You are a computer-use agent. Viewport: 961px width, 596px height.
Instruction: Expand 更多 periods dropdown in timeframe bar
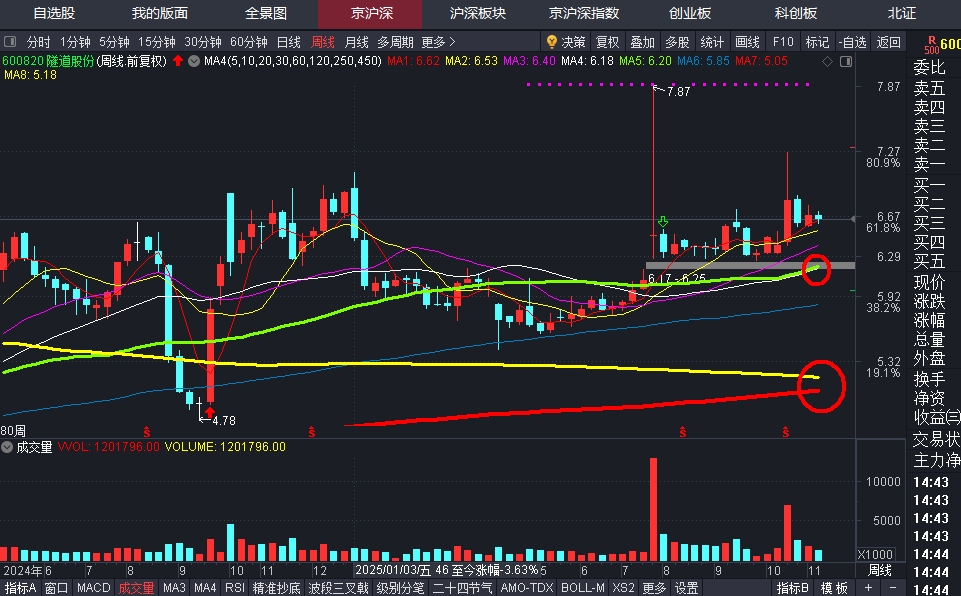[438, 42]
